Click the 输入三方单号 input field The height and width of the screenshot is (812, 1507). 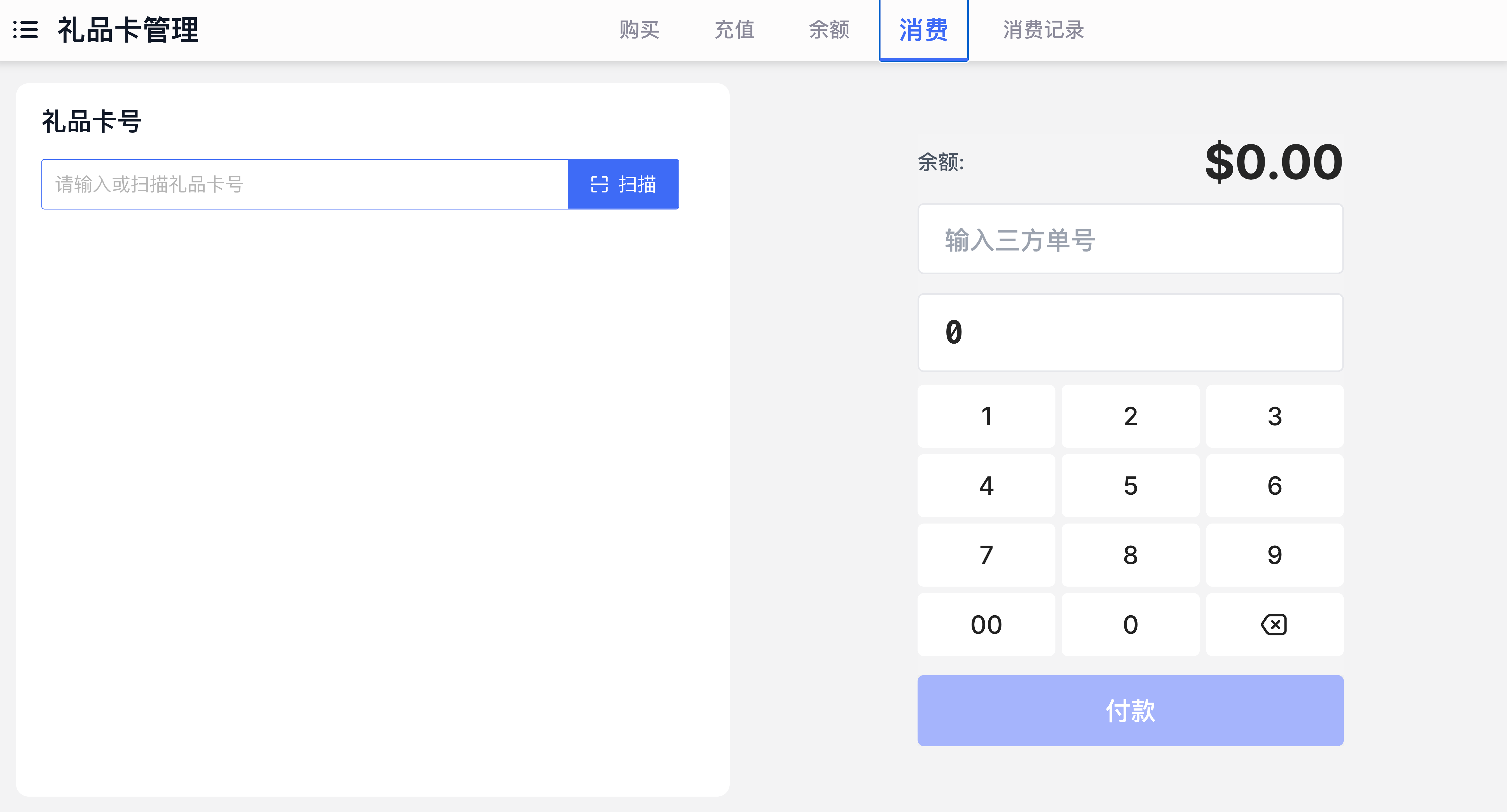pos(1130,239)
